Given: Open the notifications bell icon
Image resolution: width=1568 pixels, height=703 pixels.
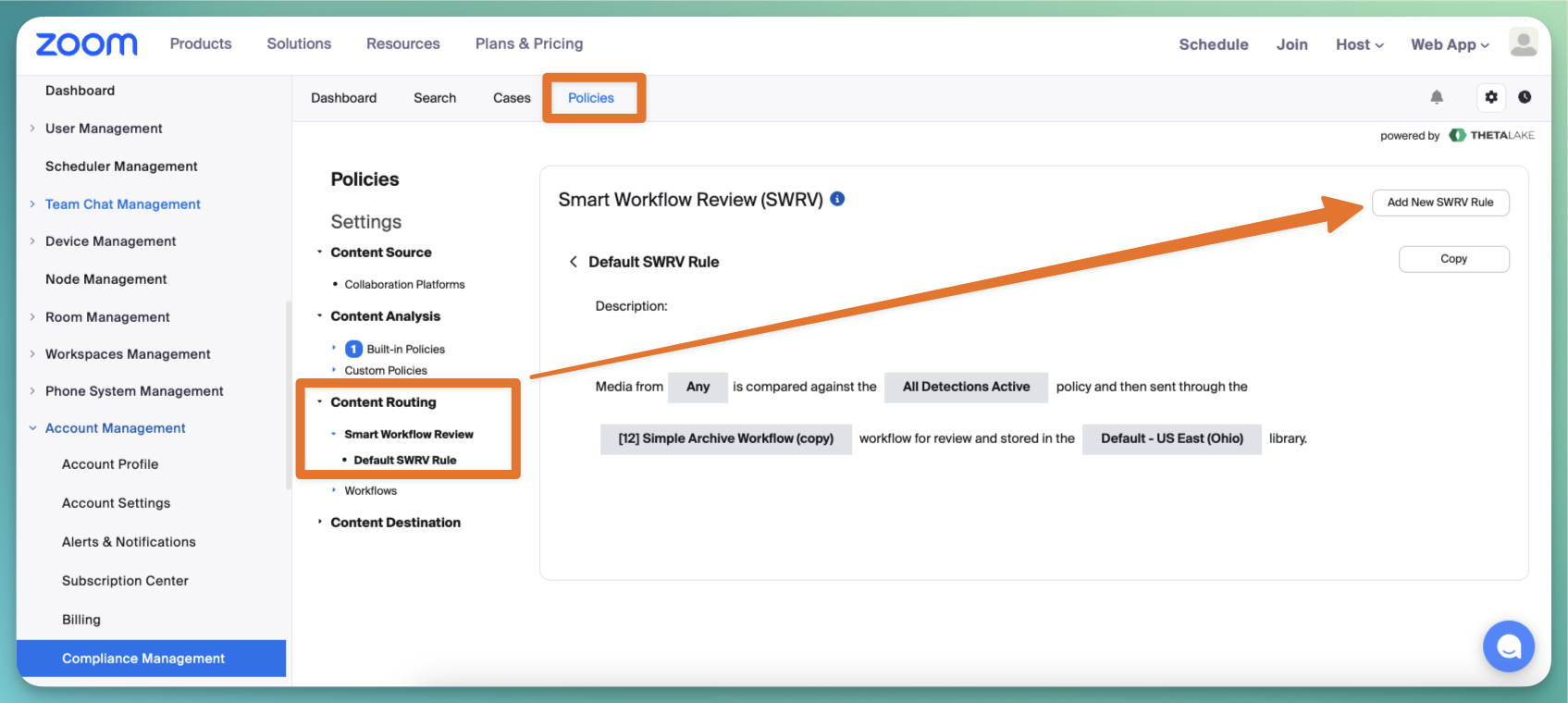Looking at the screenshot, I should 1437,97.
